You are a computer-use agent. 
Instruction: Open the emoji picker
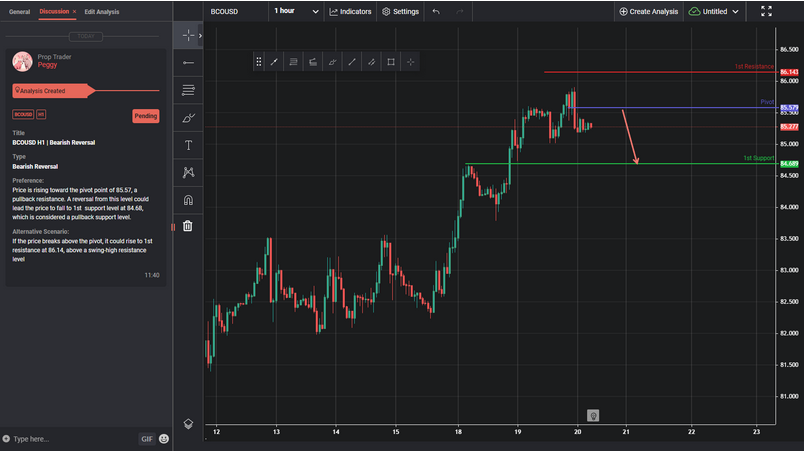tap(164, 439)
